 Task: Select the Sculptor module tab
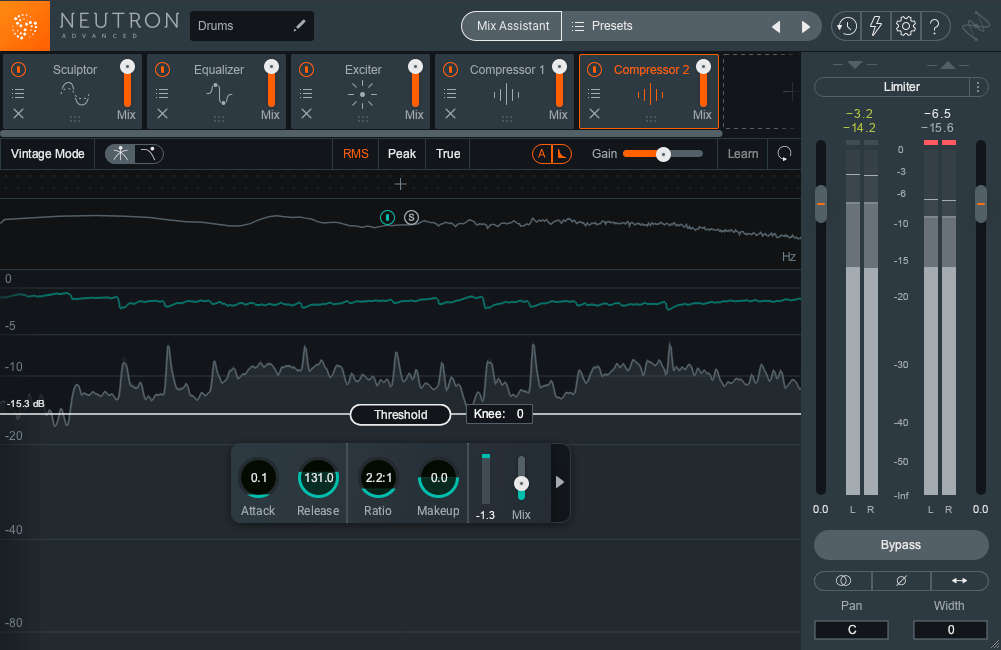[73, 91]
